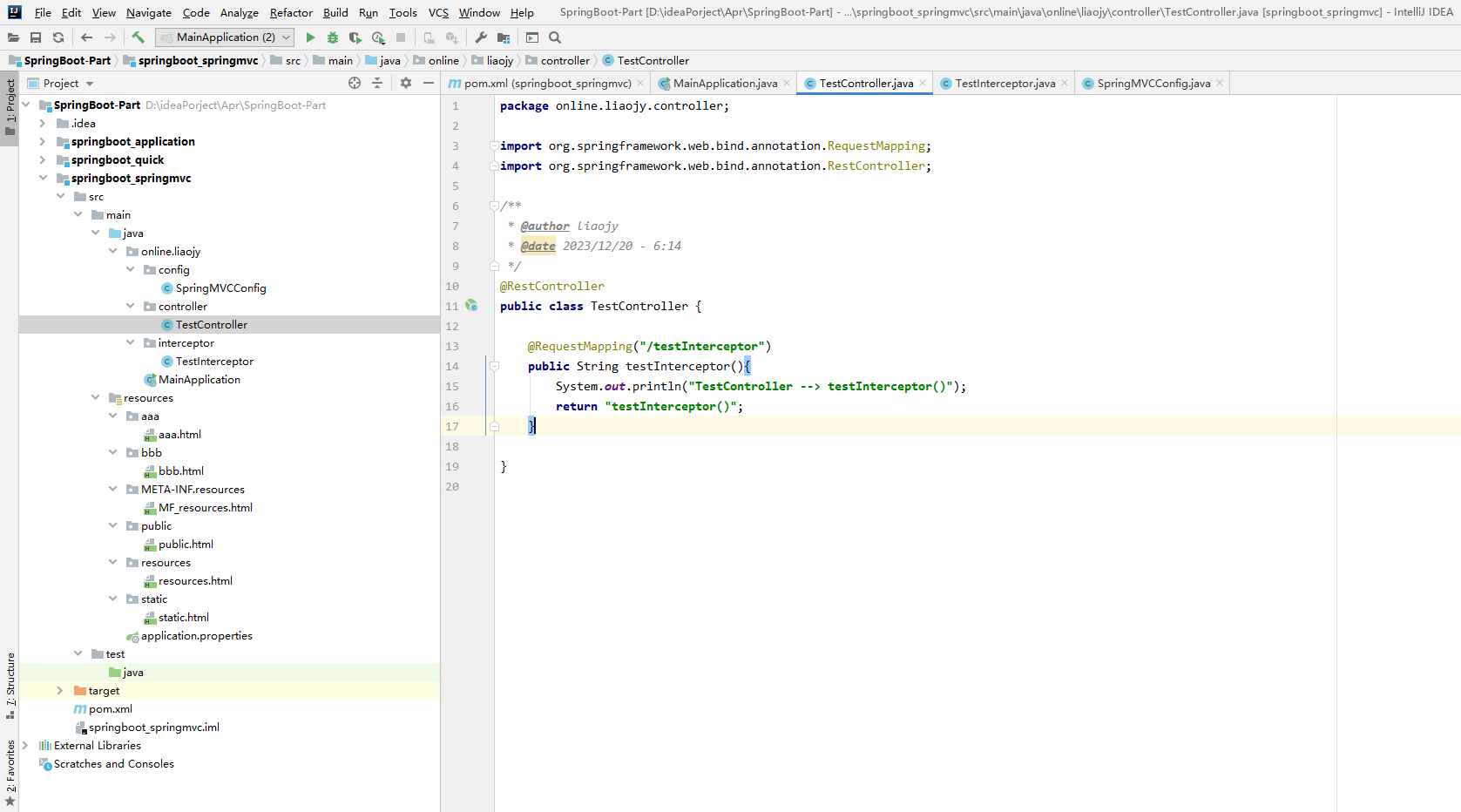Open the Analyze menu
Viewport: 1461px width, 812px height.
click(240, 12)
